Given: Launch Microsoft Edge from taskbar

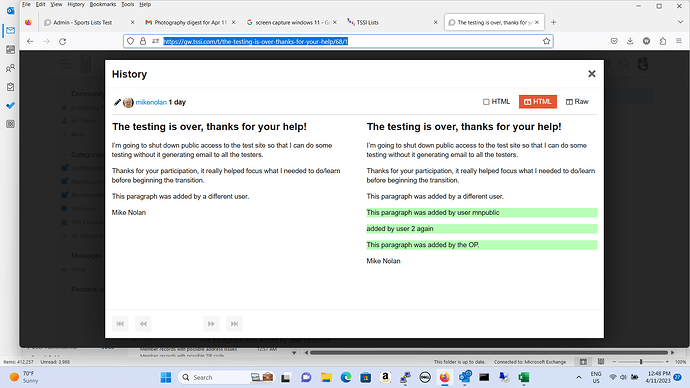Looking at the screenshot, I should (x=346, y=377).
